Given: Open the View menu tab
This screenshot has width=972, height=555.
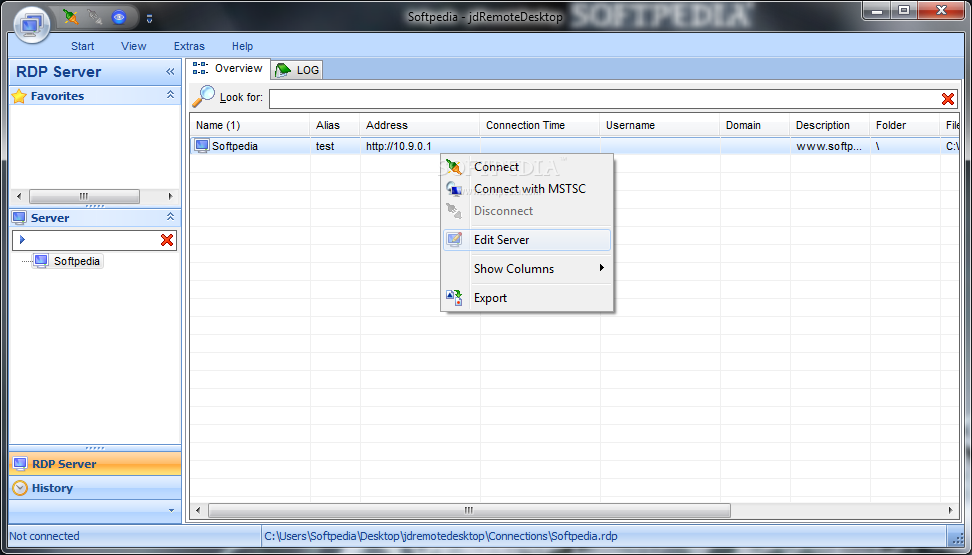Looking at the screenshot, I should [134, 46].
